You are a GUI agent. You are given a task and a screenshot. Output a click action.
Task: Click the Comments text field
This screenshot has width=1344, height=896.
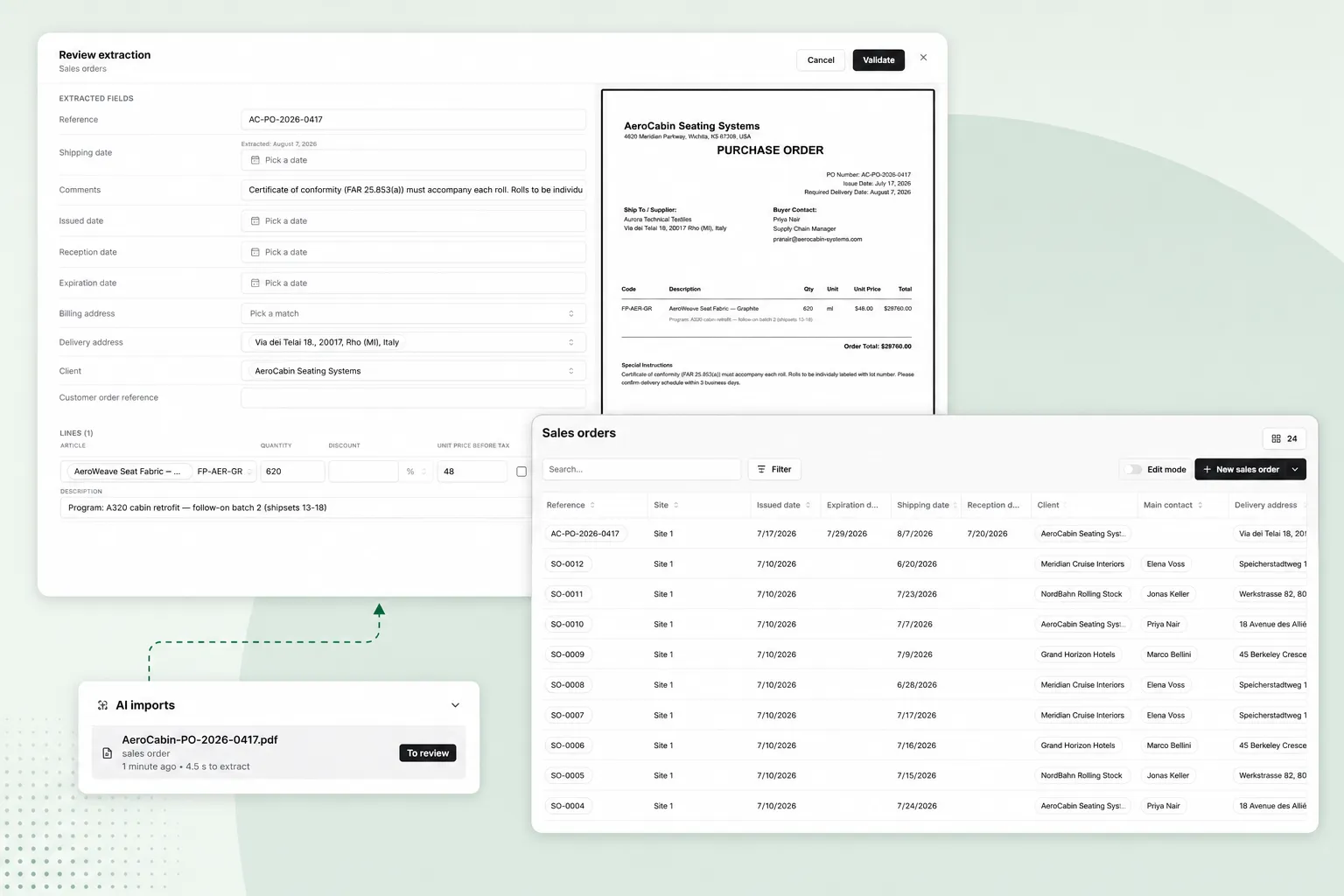tap(413, 190)
